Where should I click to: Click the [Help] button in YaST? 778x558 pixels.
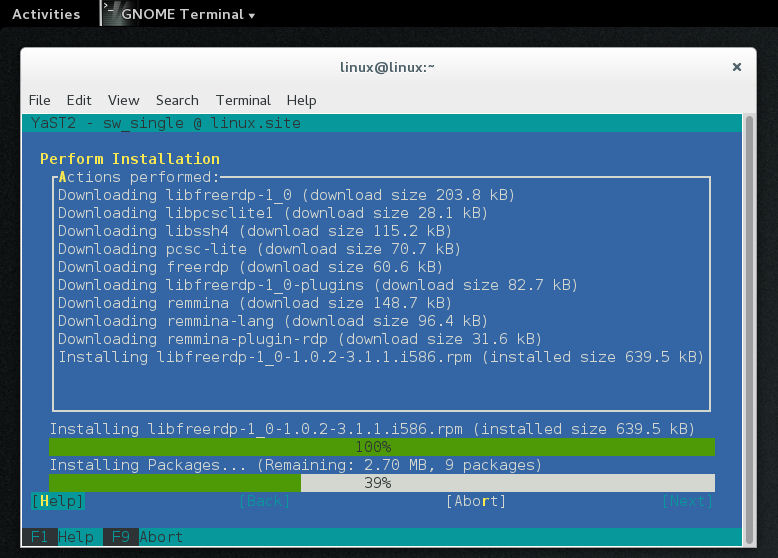click(x=58, y=501)
